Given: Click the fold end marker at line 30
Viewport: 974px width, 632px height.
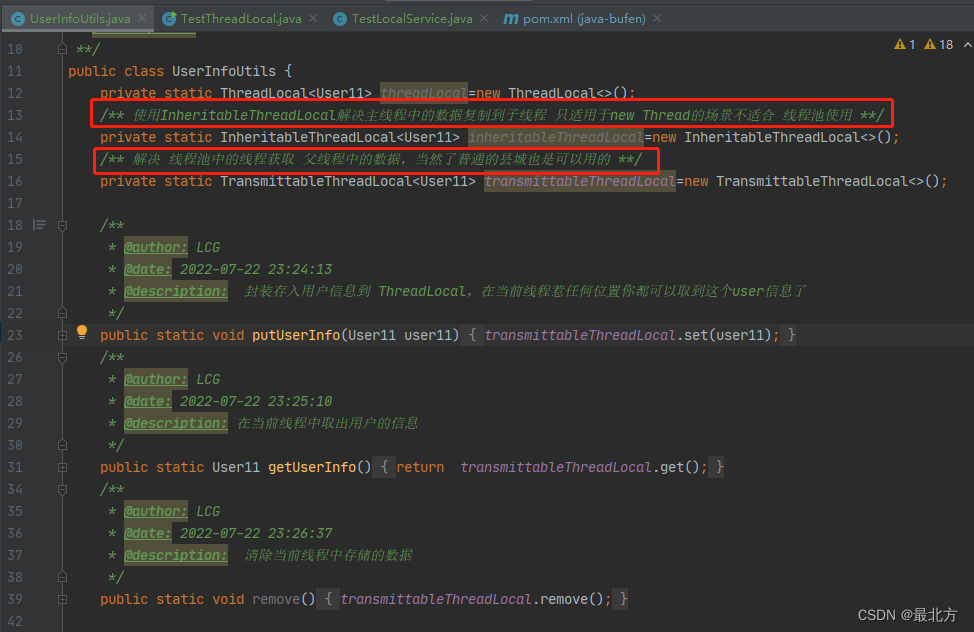Looking at the screenshot, I should 62,445.
